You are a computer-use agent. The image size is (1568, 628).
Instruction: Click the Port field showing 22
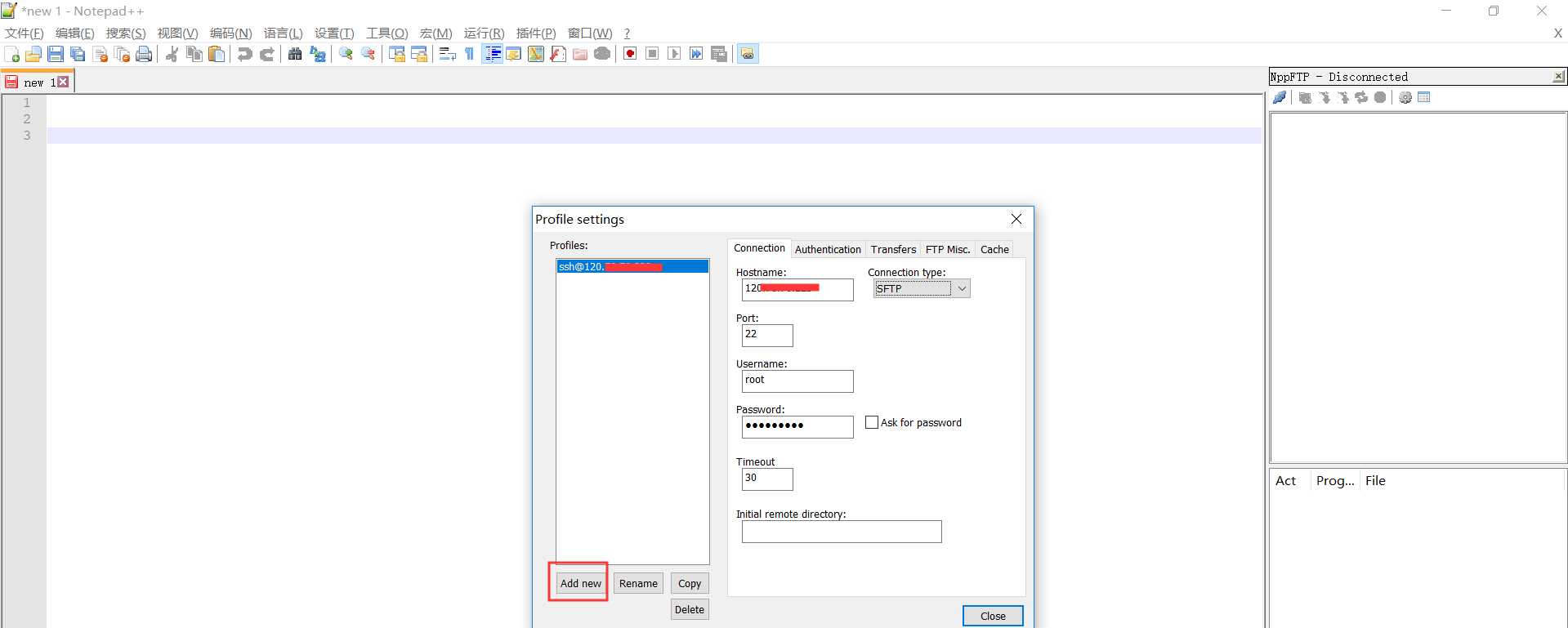767,335
